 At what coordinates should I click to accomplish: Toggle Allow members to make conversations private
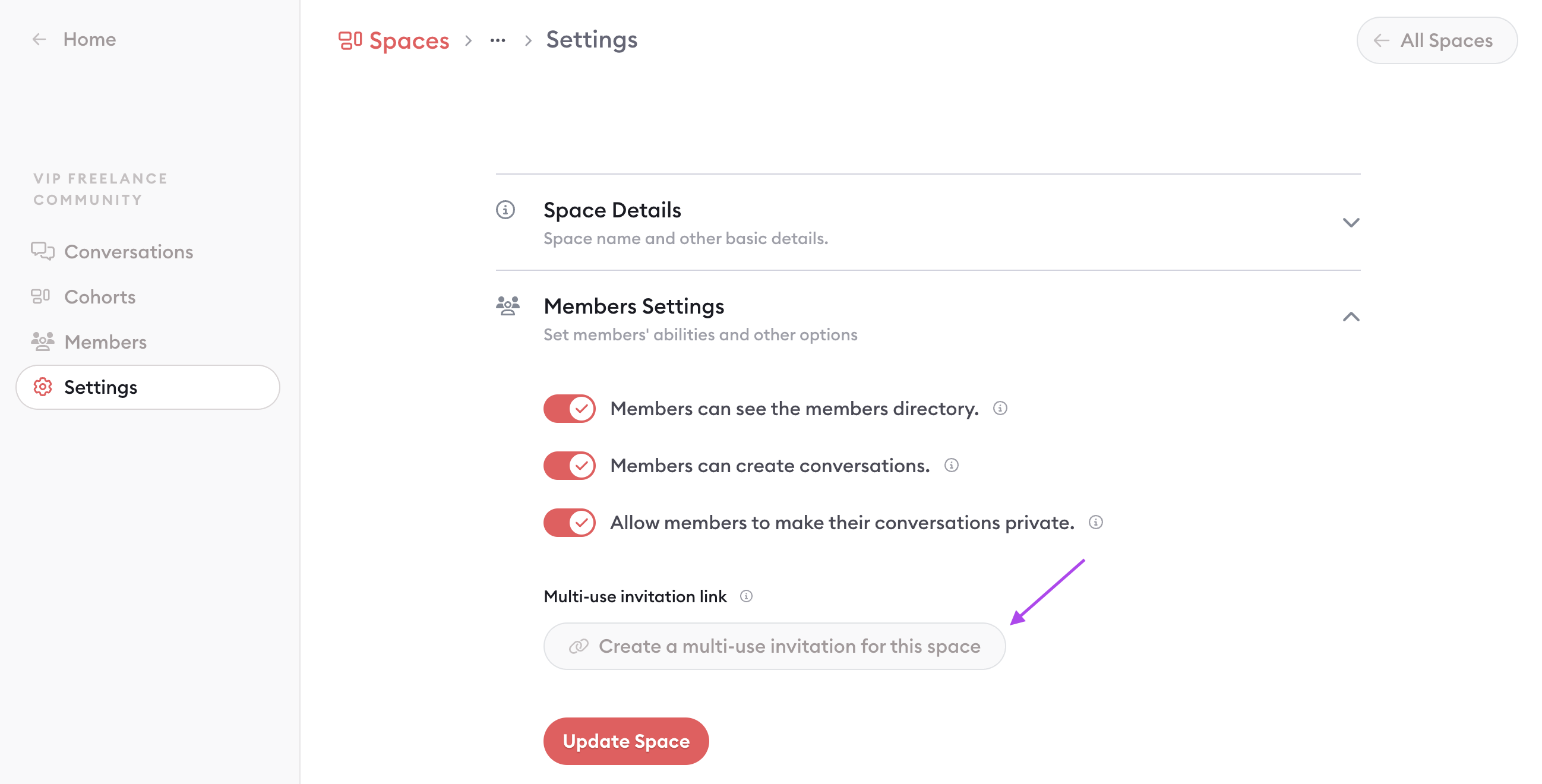coord(570,522)
